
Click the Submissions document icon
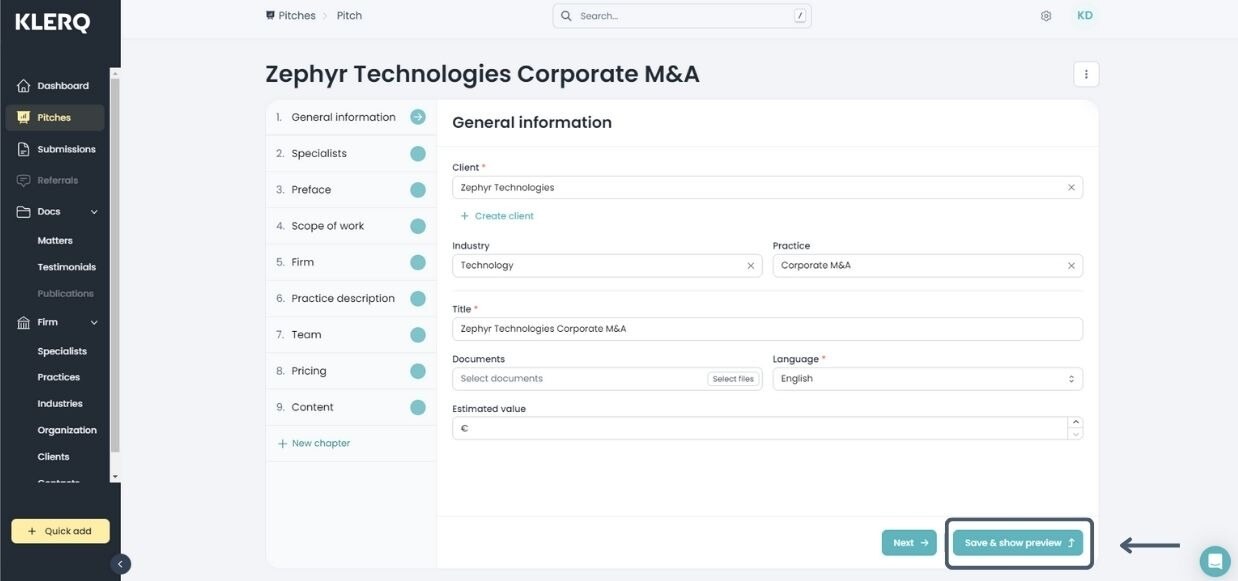[23, 149]
